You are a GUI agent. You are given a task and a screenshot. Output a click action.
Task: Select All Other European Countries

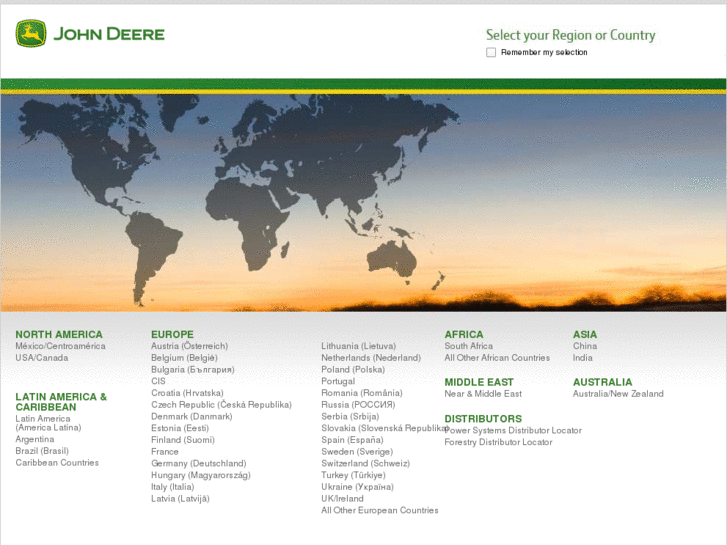tap(380, 510)
